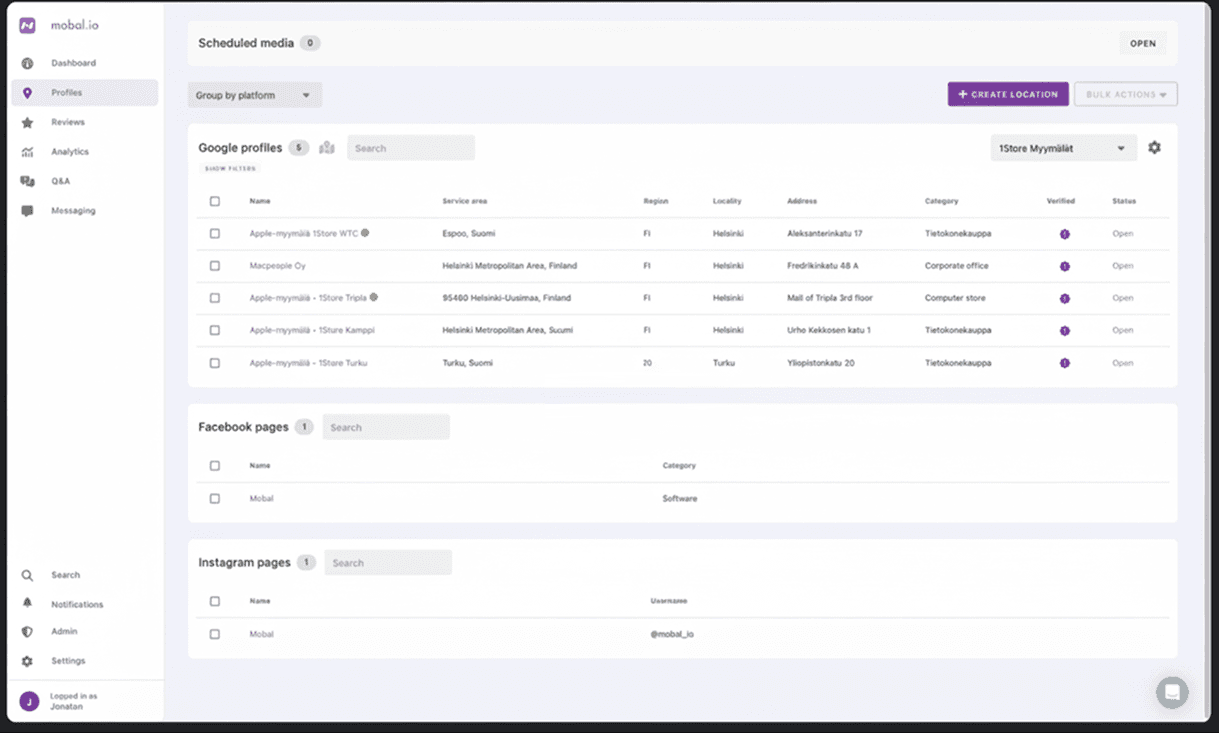Click the Notifications bell icon
The image size is (1219, 733).
27,604
